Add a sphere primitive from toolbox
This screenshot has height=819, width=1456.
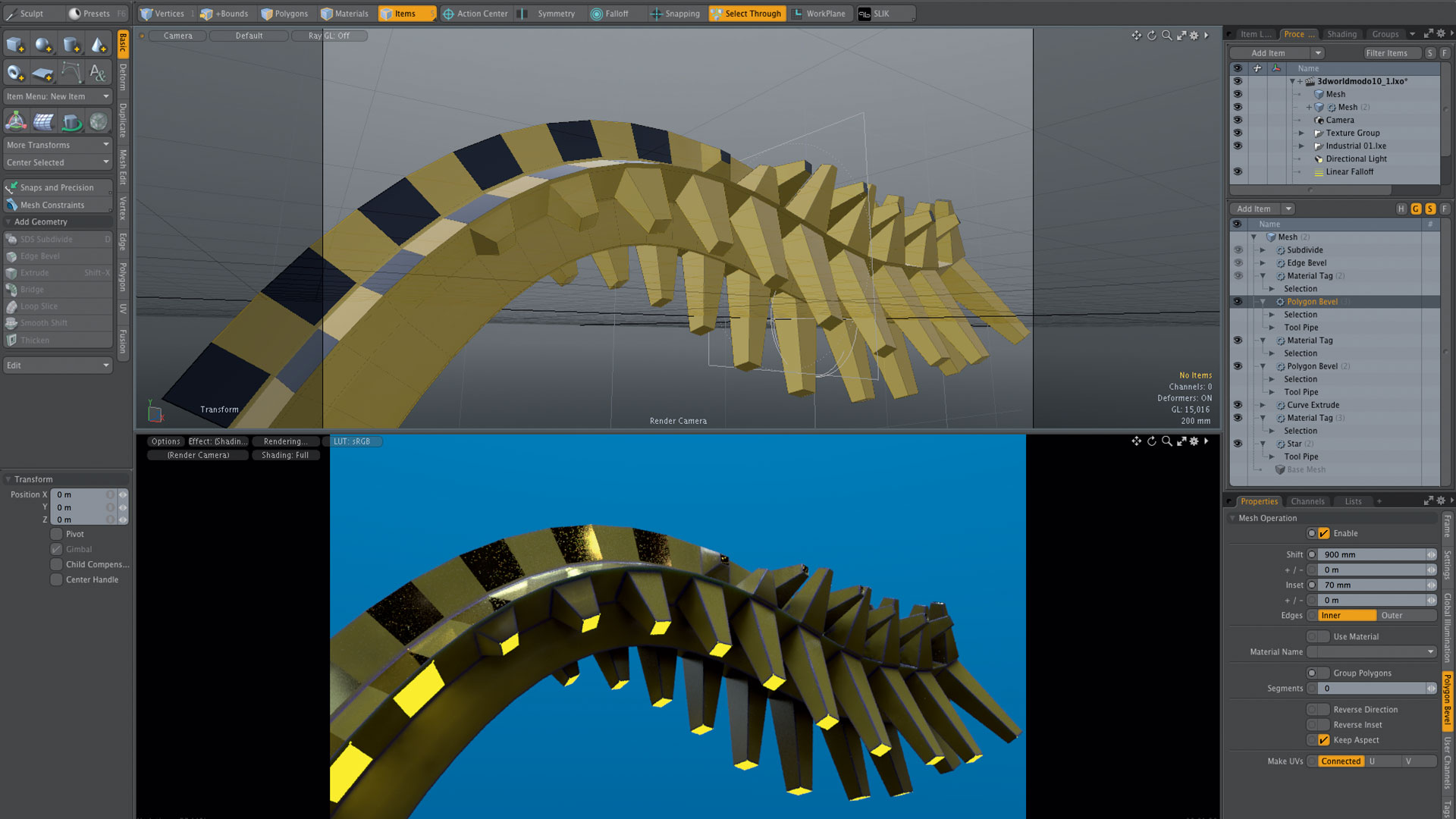point(43,45)
